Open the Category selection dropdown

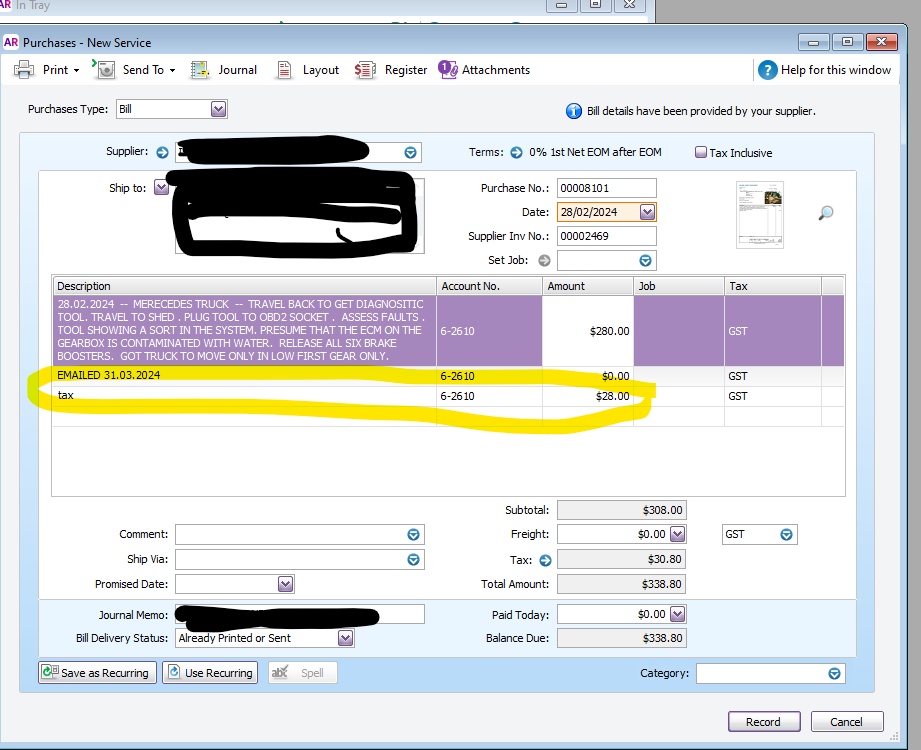pos(834,674)
